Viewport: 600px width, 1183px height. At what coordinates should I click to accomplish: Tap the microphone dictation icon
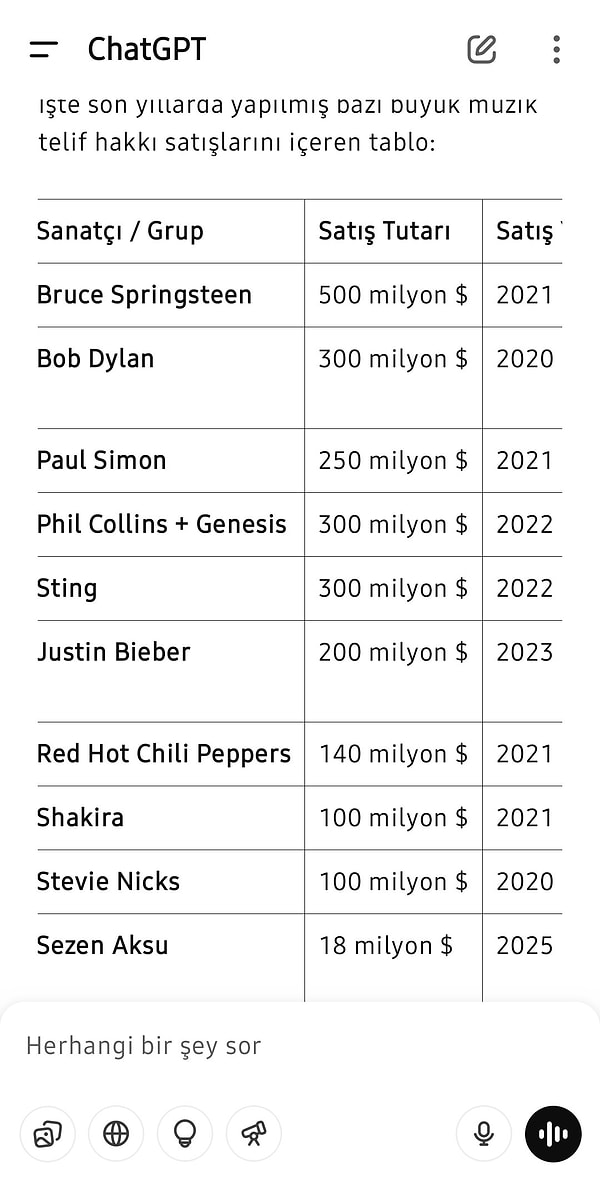(484, 1133)
